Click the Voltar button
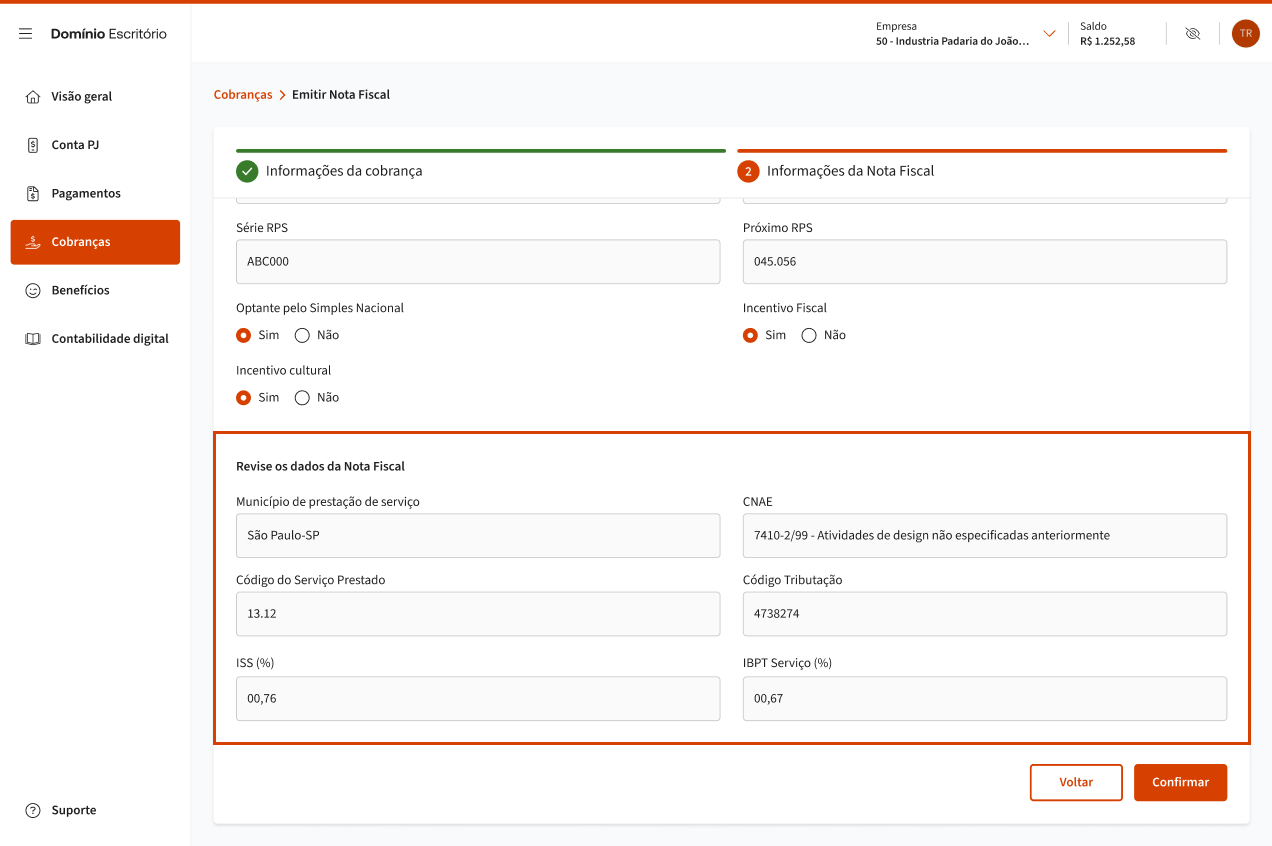This screenshot has width=1272, height=846. [1076, 782]
